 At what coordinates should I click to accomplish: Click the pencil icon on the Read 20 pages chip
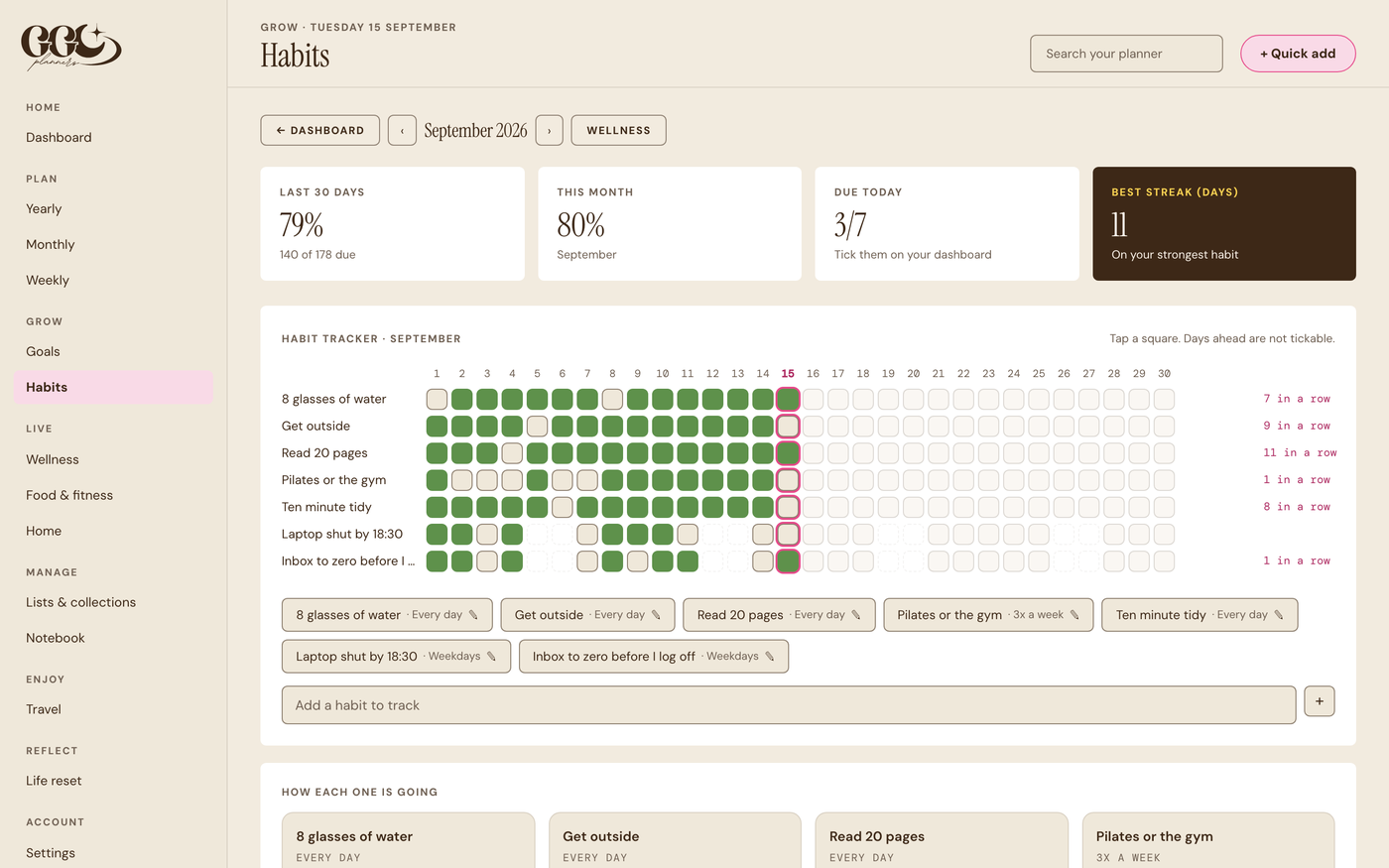click(x=856, y=615)
